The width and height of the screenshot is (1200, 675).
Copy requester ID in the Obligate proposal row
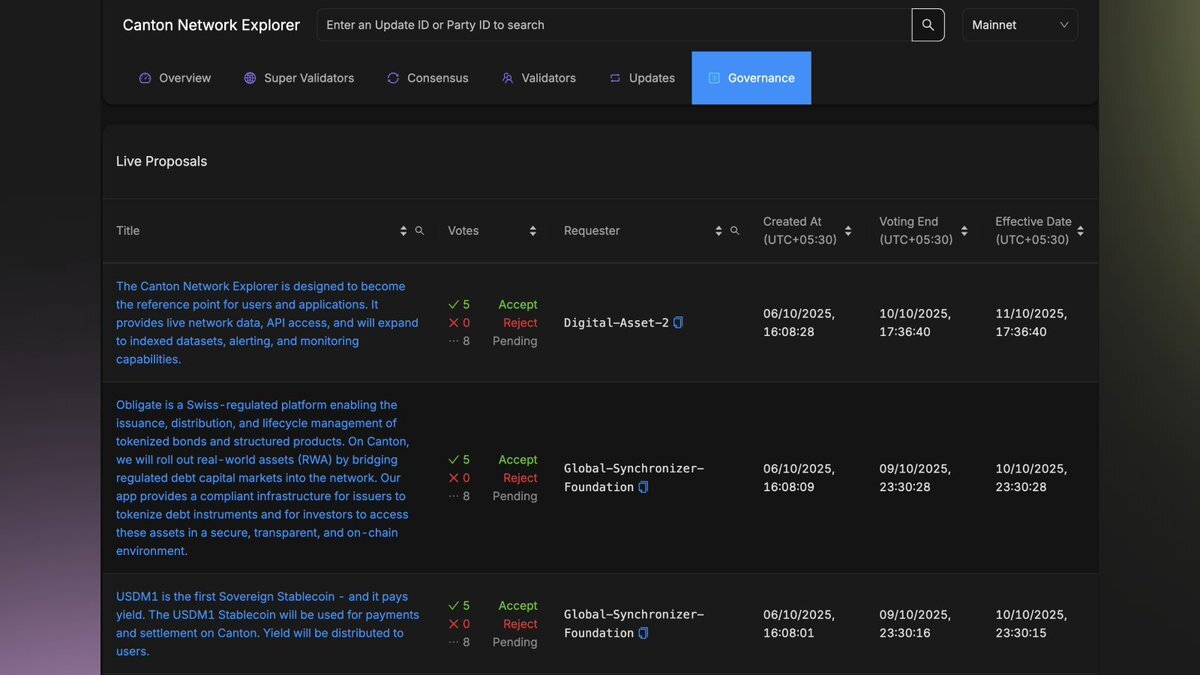tap(643, 487)
